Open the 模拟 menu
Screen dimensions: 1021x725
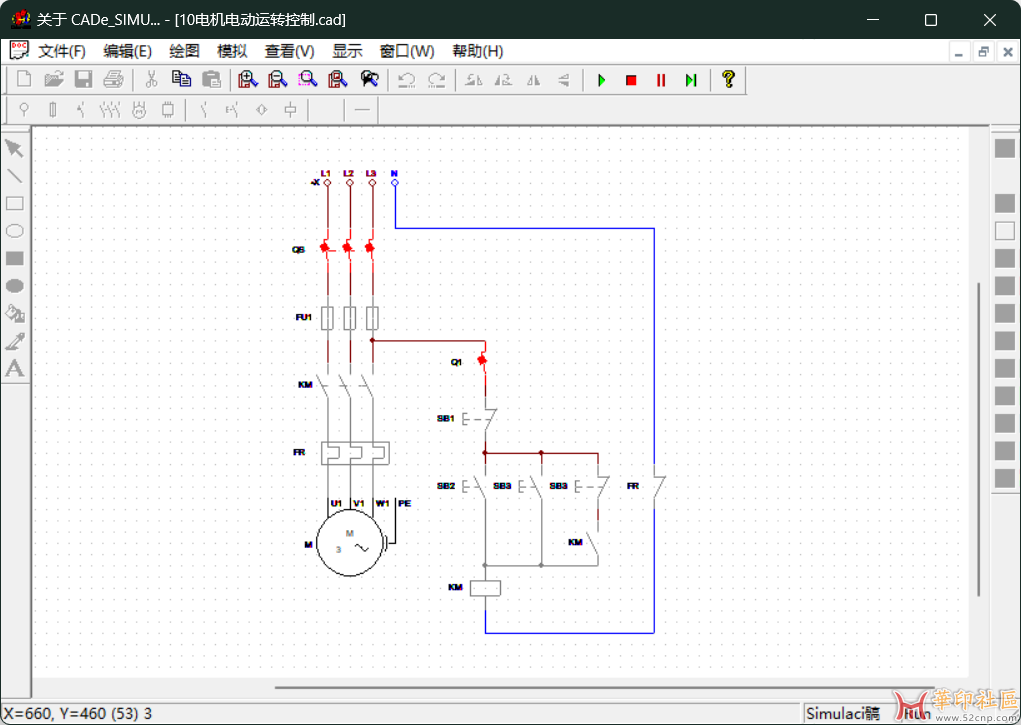pyautogui.click(x=232, y=51)
